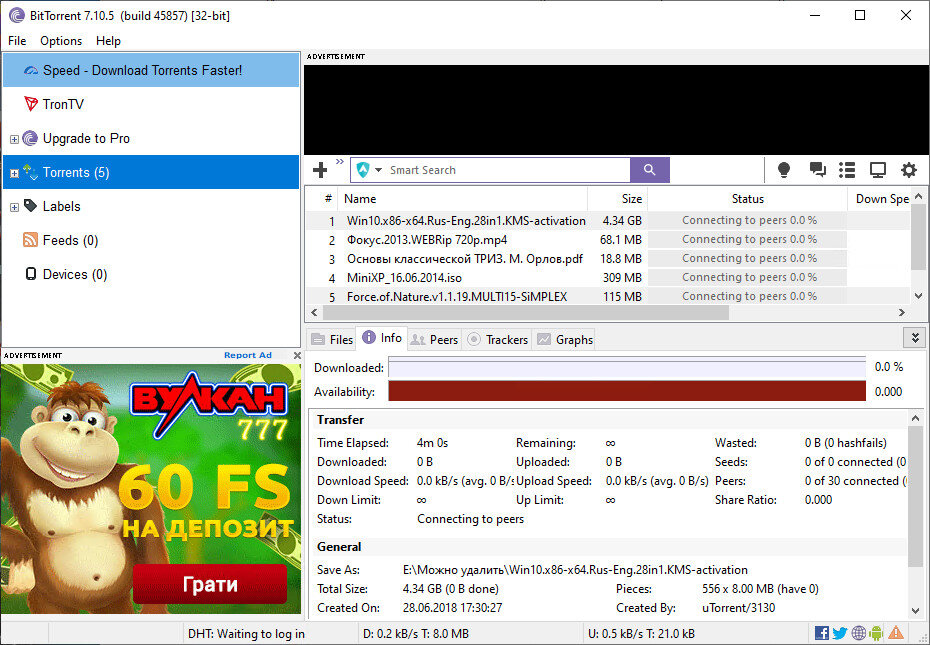The height and width of the screenshot is (645, 930).
Task: Click the info pane scroll-down arrow
Action: (x=915, y=610)
